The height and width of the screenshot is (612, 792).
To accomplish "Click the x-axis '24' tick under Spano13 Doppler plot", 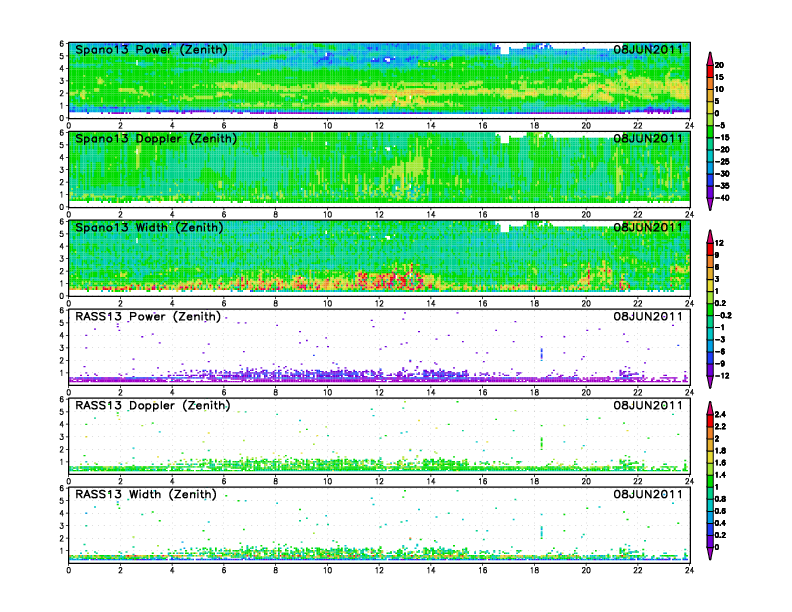I will click(x=689, y=215).
